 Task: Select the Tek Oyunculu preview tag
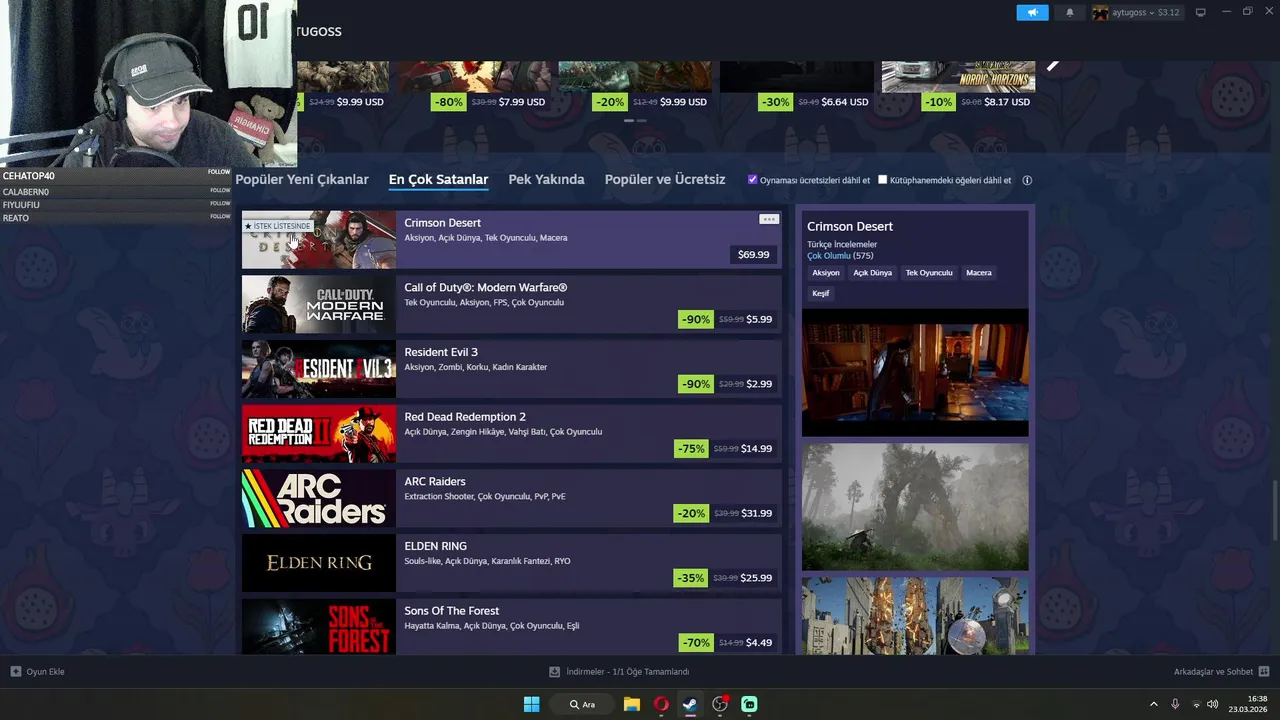(929, 273)
